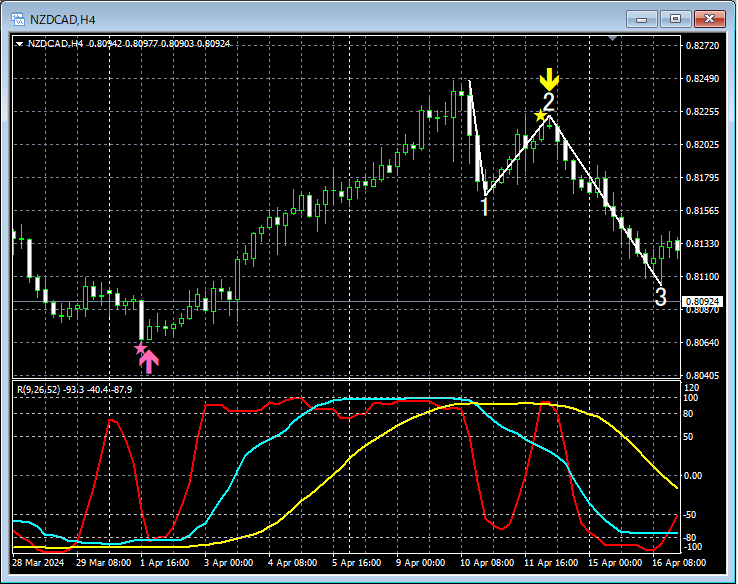The image size is (738, 584).
Task: Click time axis label 3 Apr 00:00
Action: 228,563
